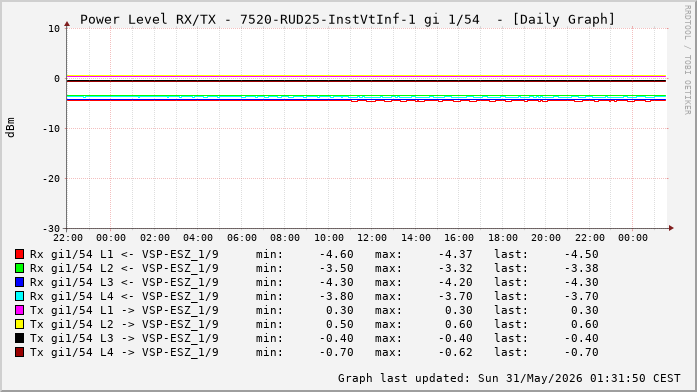
Task: Click the Rx L3 max value -4.20
Action: (x=456, y=282)
